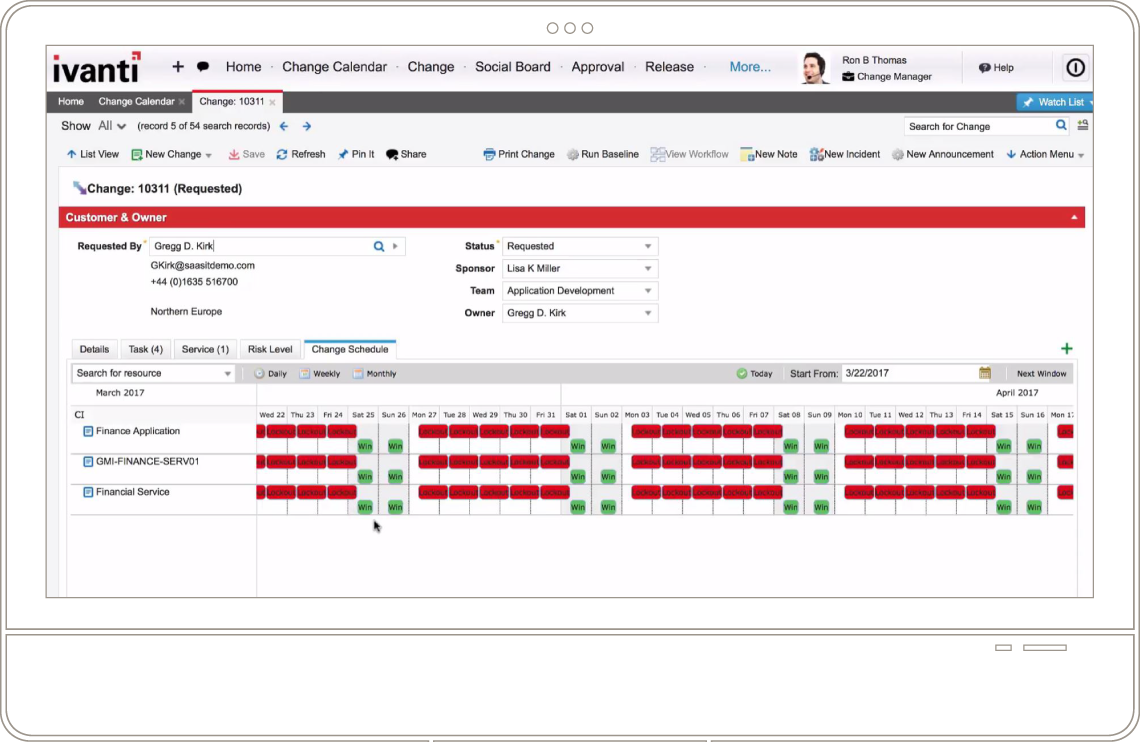The height and width of the screenshot is (742, 1140).
Task: Jump to Today in the schedule
Action: click(755, 374)
